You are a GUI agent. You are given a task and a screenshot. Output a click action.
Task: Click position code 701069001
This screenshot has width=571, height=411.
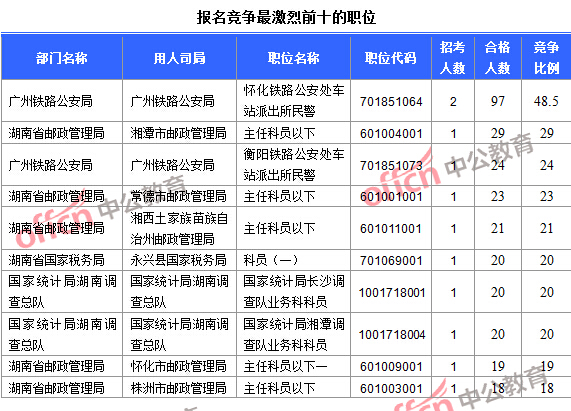tap(391, 261)
